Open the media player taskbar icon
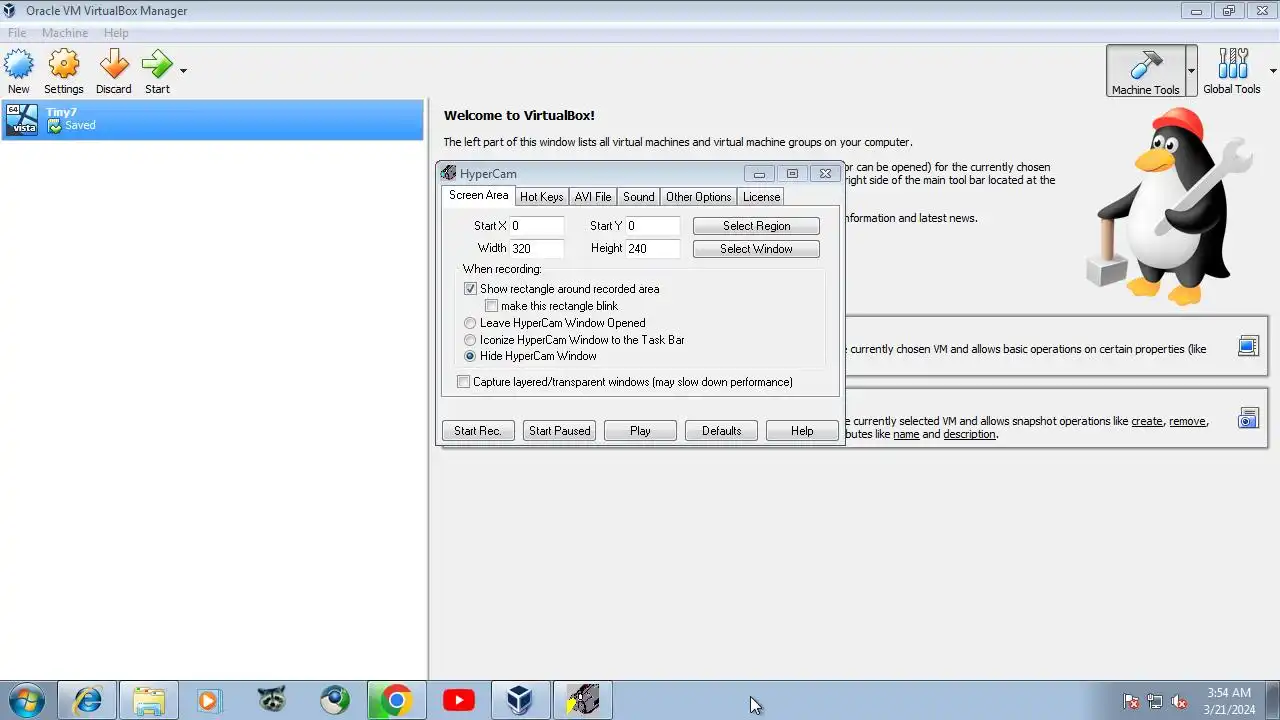 click(x=208, y=701)
